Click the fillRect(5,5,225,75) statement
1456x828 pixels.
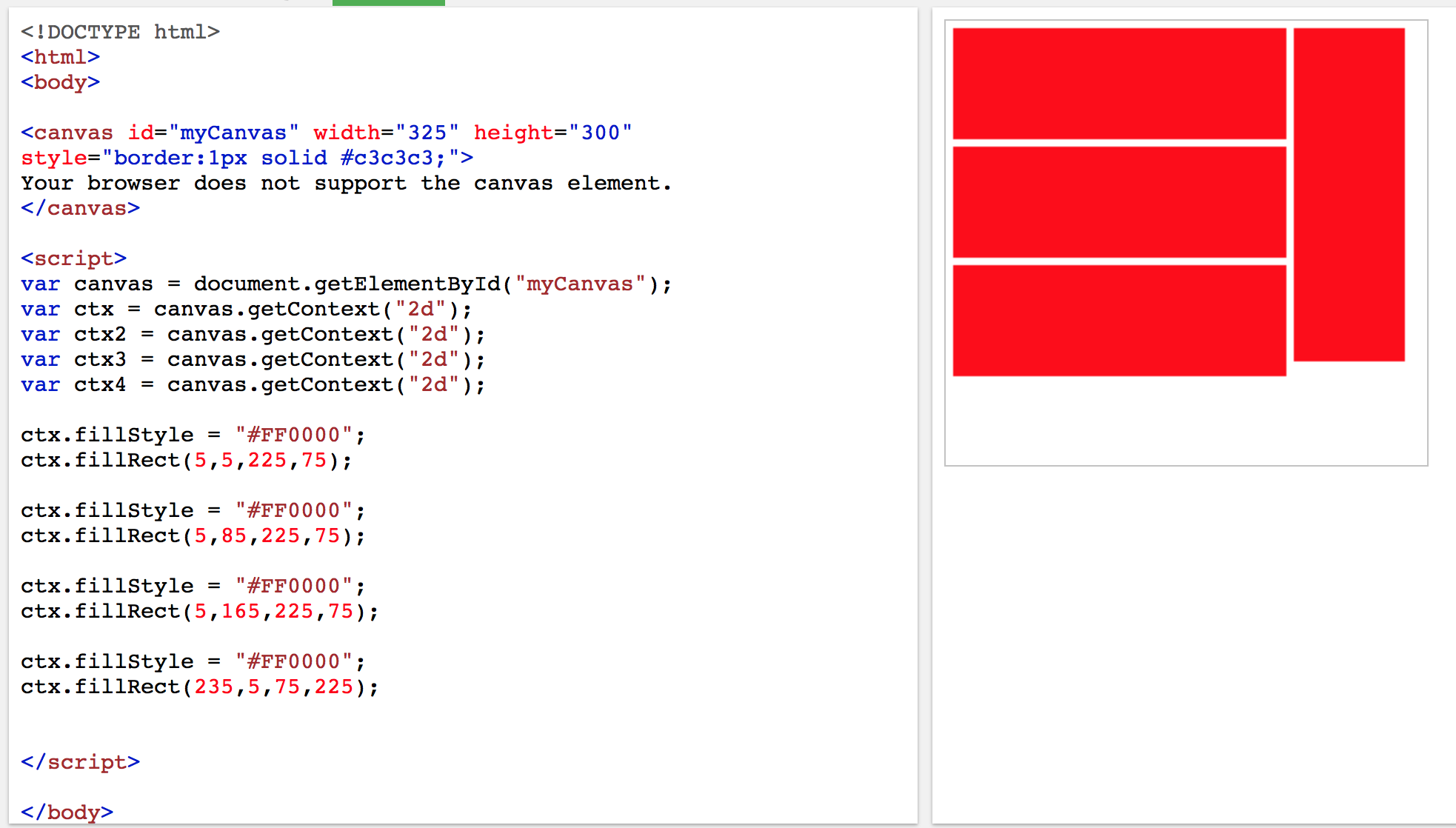point(187,460)
